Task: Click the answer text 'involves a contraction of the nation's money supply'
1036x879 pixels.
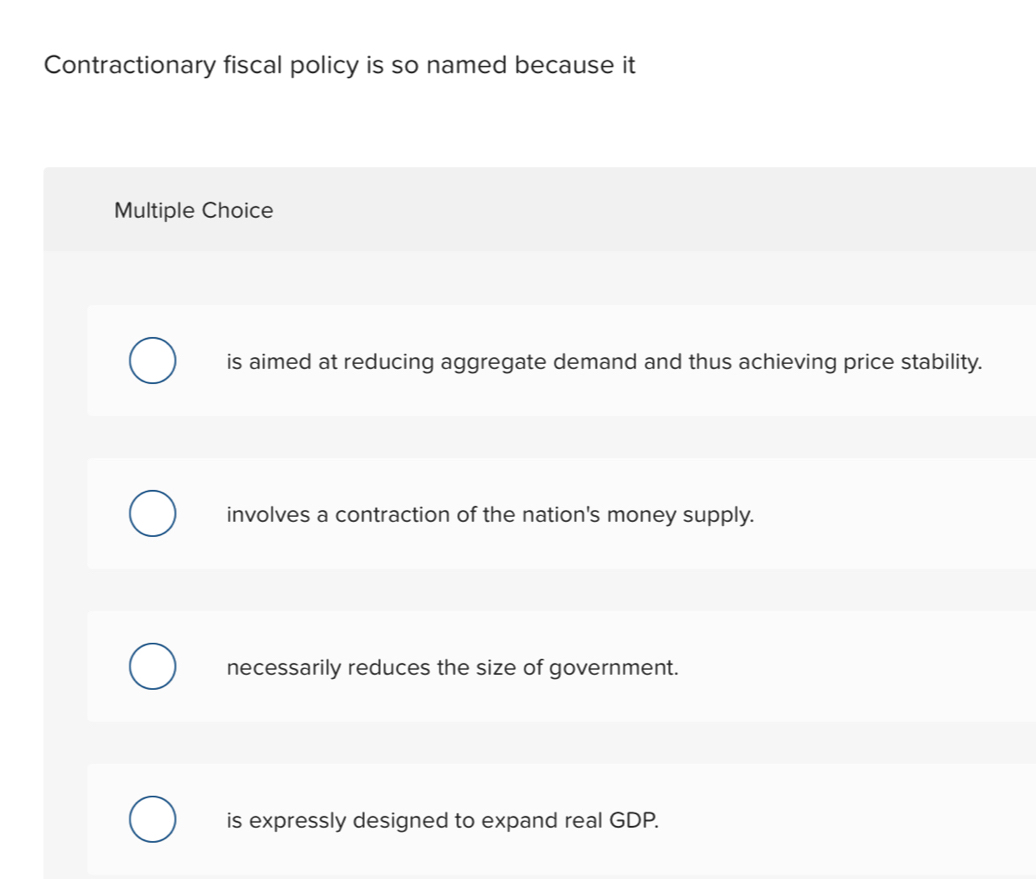Action: (x=490, y=515)
